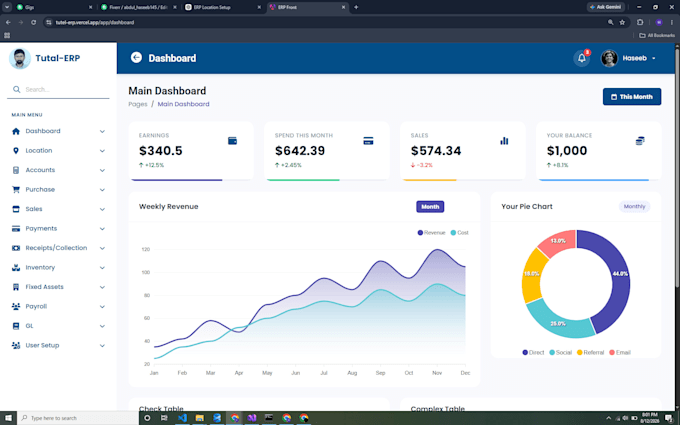
Task: Select the ERP Front browser tab
Action: pyautogui.click(x=307, y=7)
